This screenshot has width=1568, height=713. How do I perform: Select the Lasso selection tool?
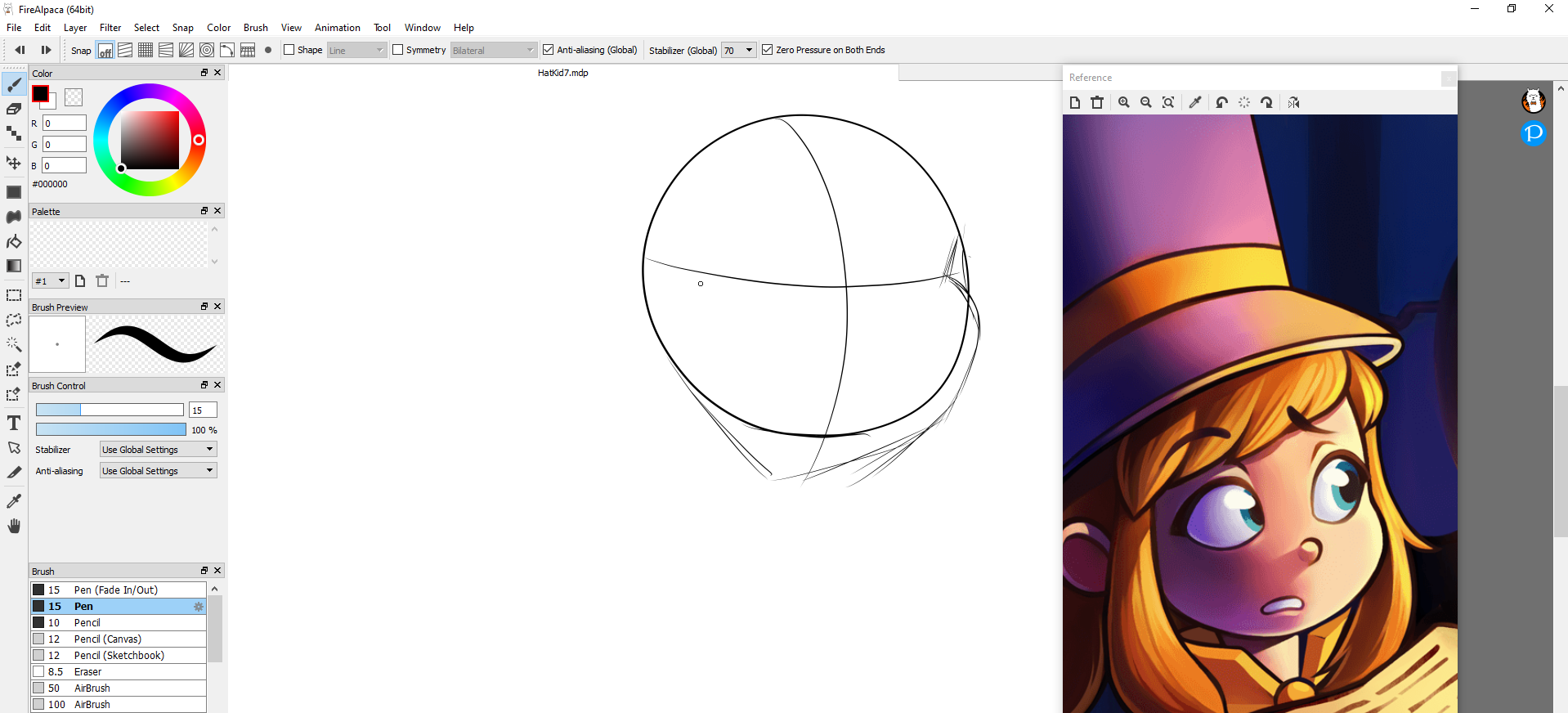(x=14, y=320)
